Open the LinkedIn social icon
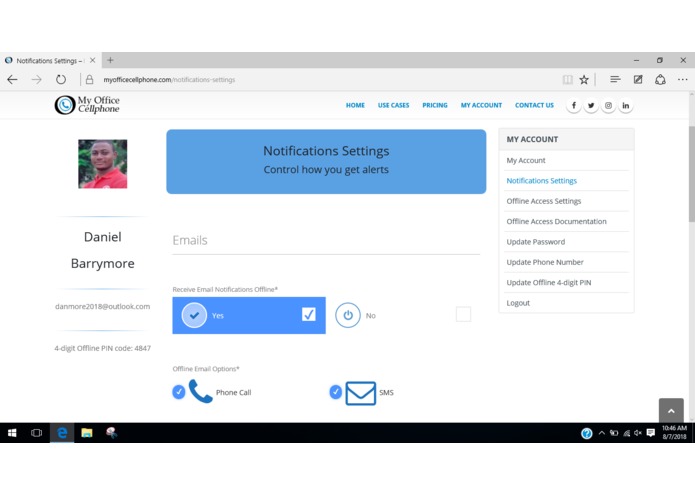Viewport: 695px width, 494px height. pyautogui.click(x=625, y=105)
